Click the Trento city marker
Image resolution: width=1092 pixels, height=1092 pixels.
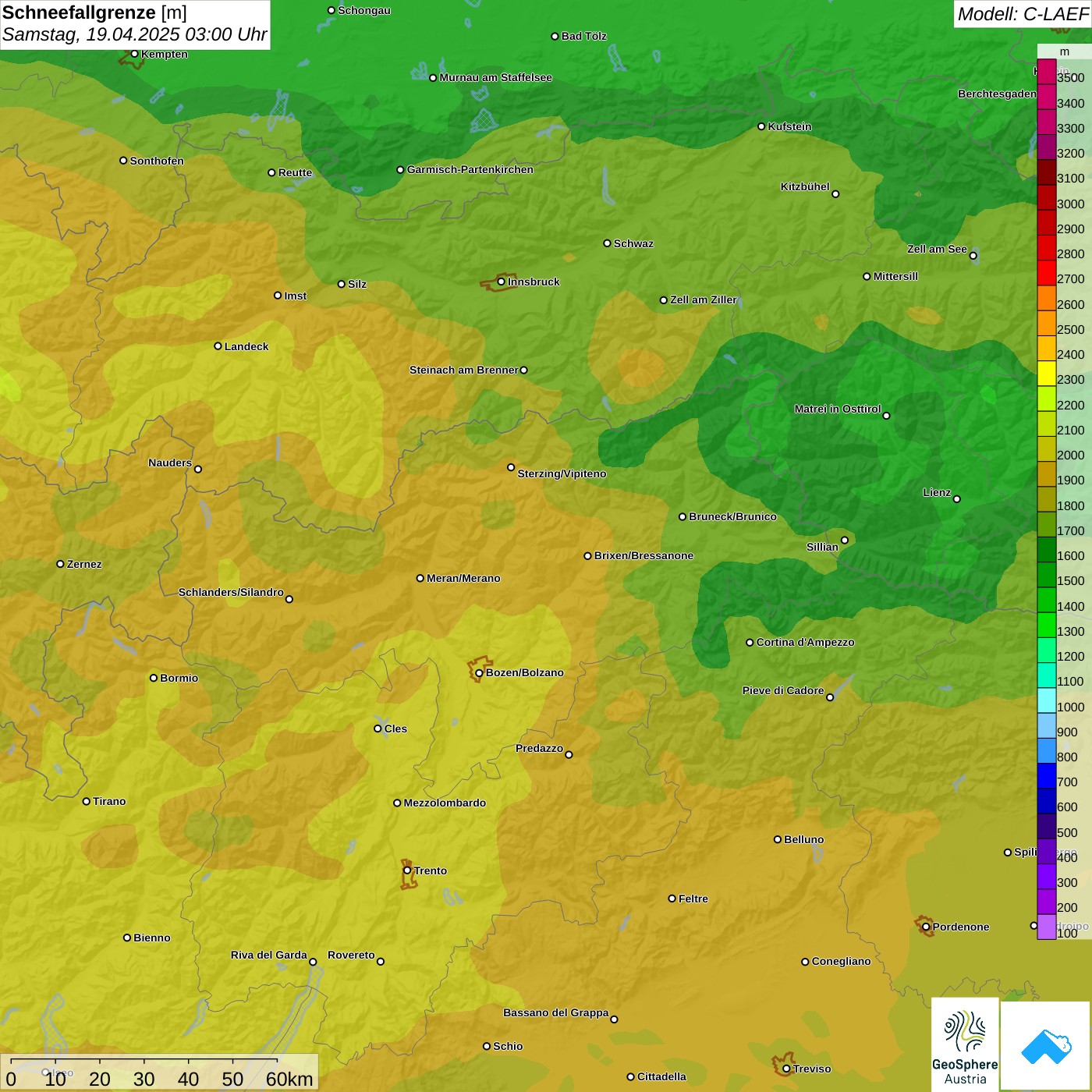coord(407,870)
